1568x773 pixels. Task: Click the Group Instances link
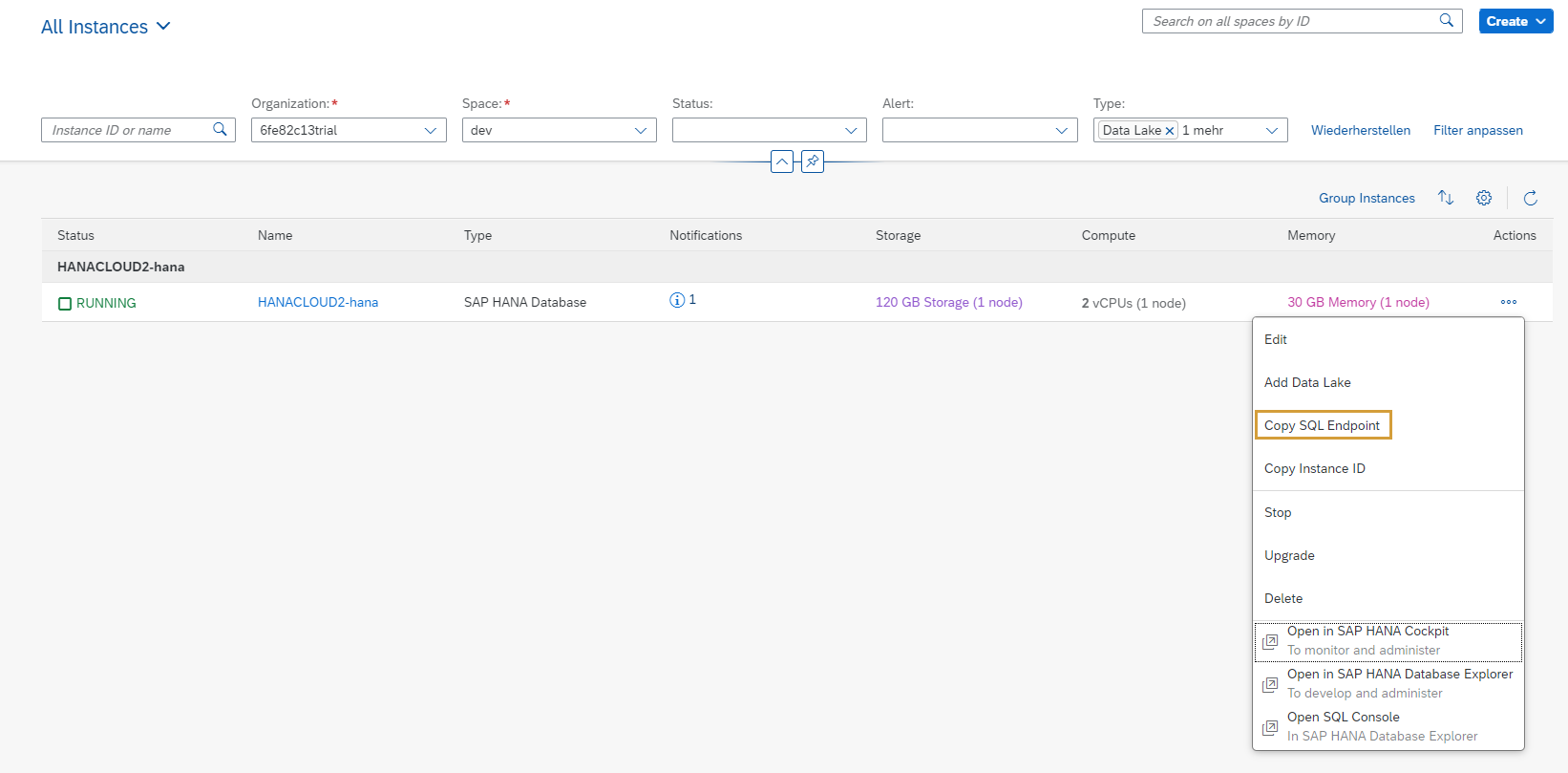1367,198
